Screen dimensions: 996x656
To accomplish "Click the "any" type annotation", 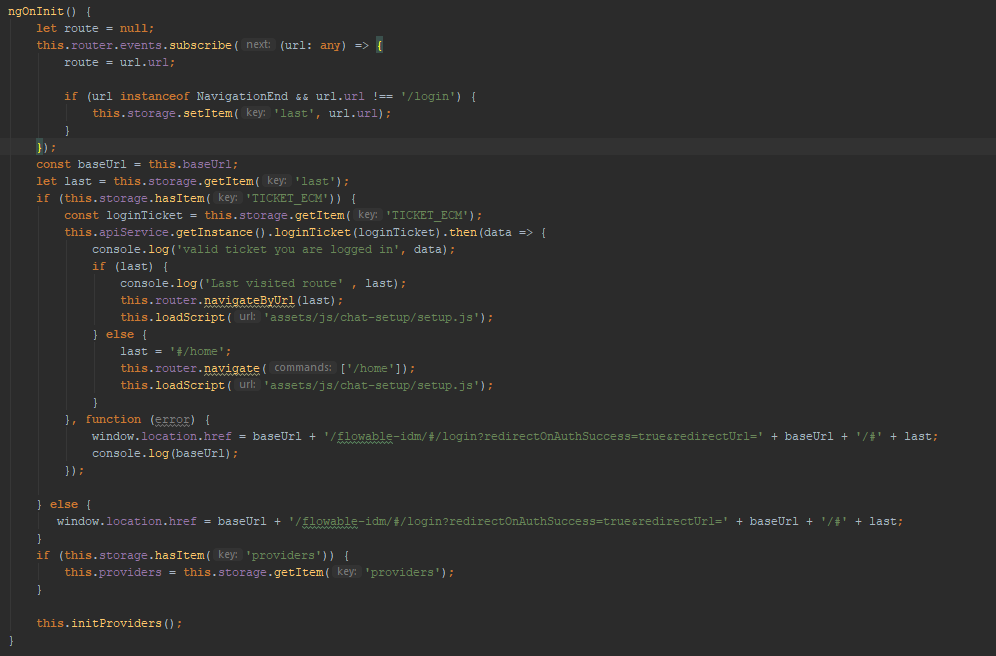I will tap(330, 46).
